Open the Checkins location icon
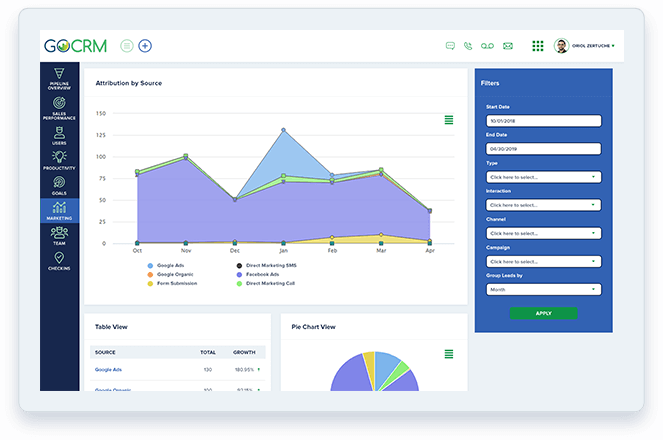Image resolution: width=663 pixels, height=440 pixels. click(x=59, y=261)
